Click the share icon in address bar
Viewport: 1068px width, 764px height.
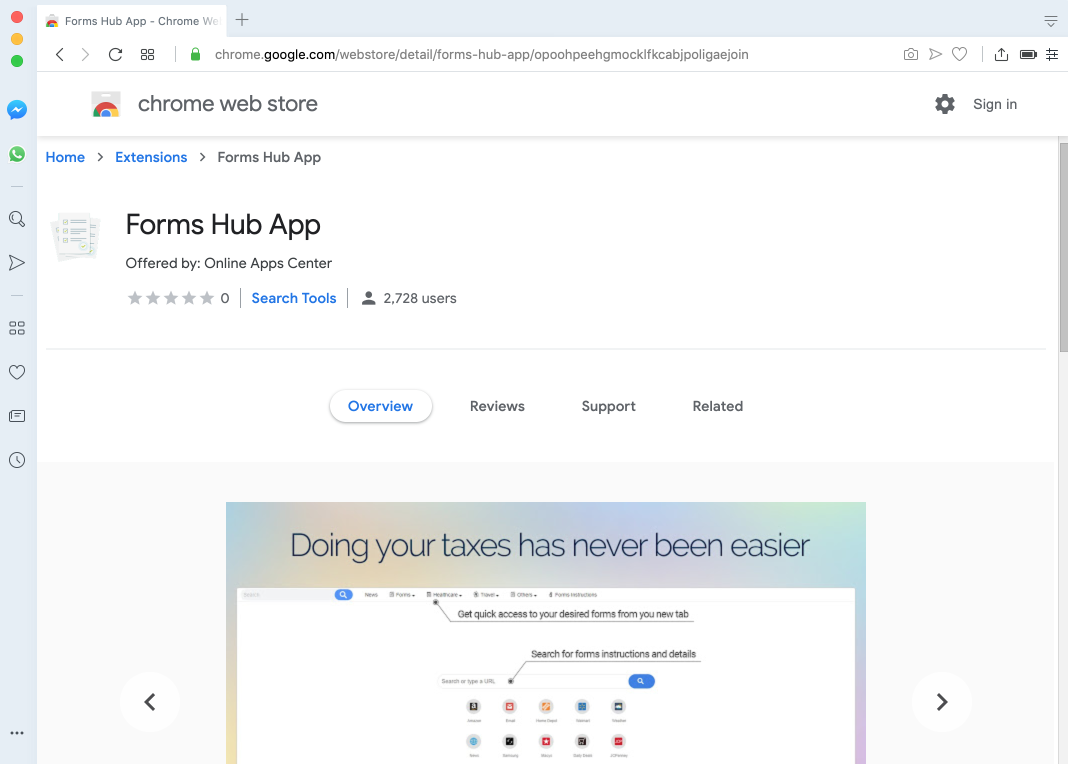[1001, 55]
